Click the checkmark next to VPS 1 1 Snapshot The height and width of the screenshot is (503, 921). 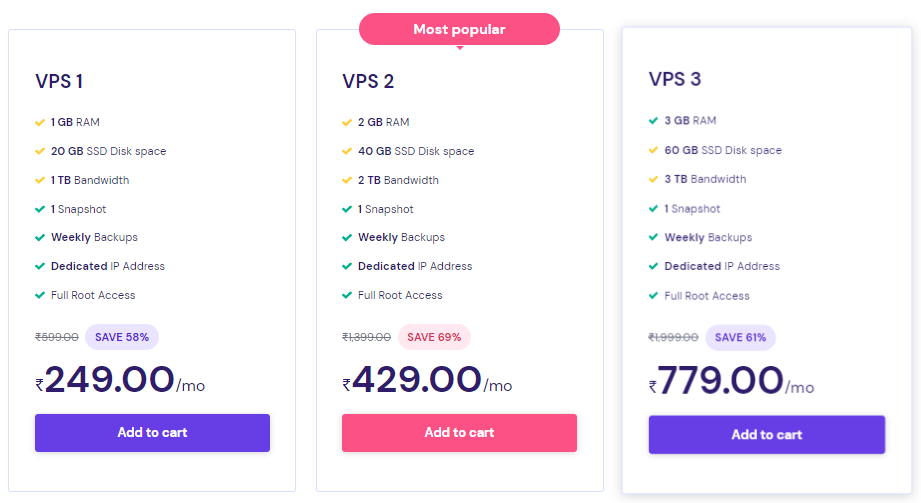[x=40, y=209]
